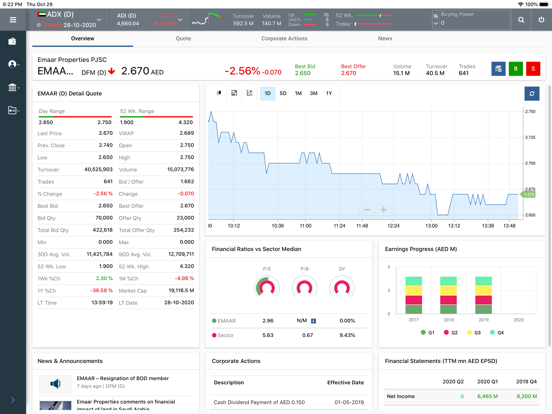Click the chart save/export icon

point(234,93)
